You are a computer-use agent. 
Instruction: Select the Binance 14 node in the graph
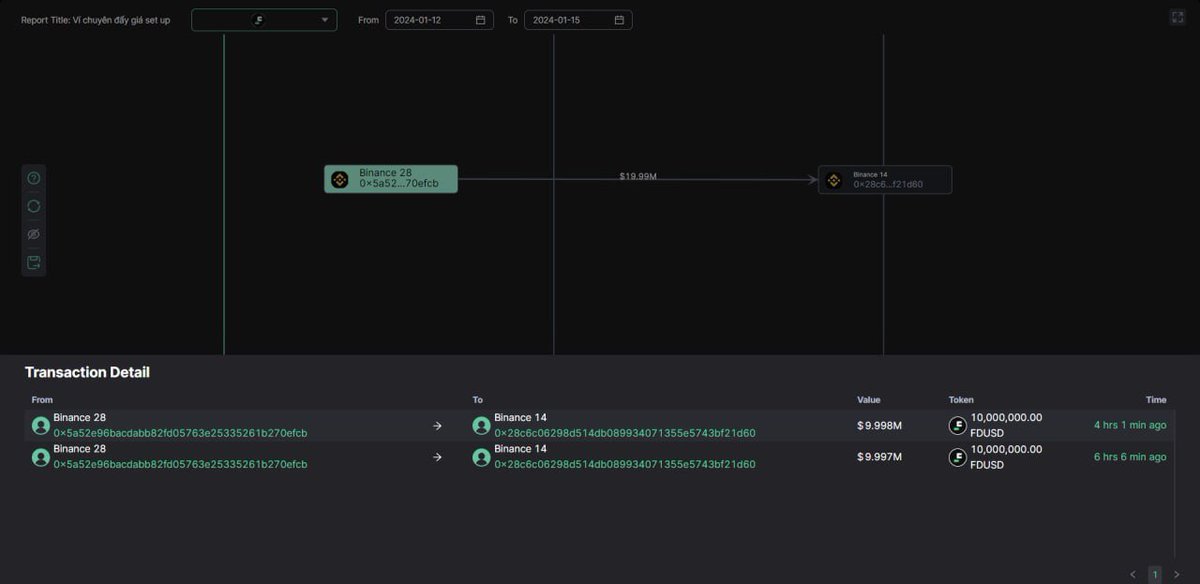(x=884, y=179)
